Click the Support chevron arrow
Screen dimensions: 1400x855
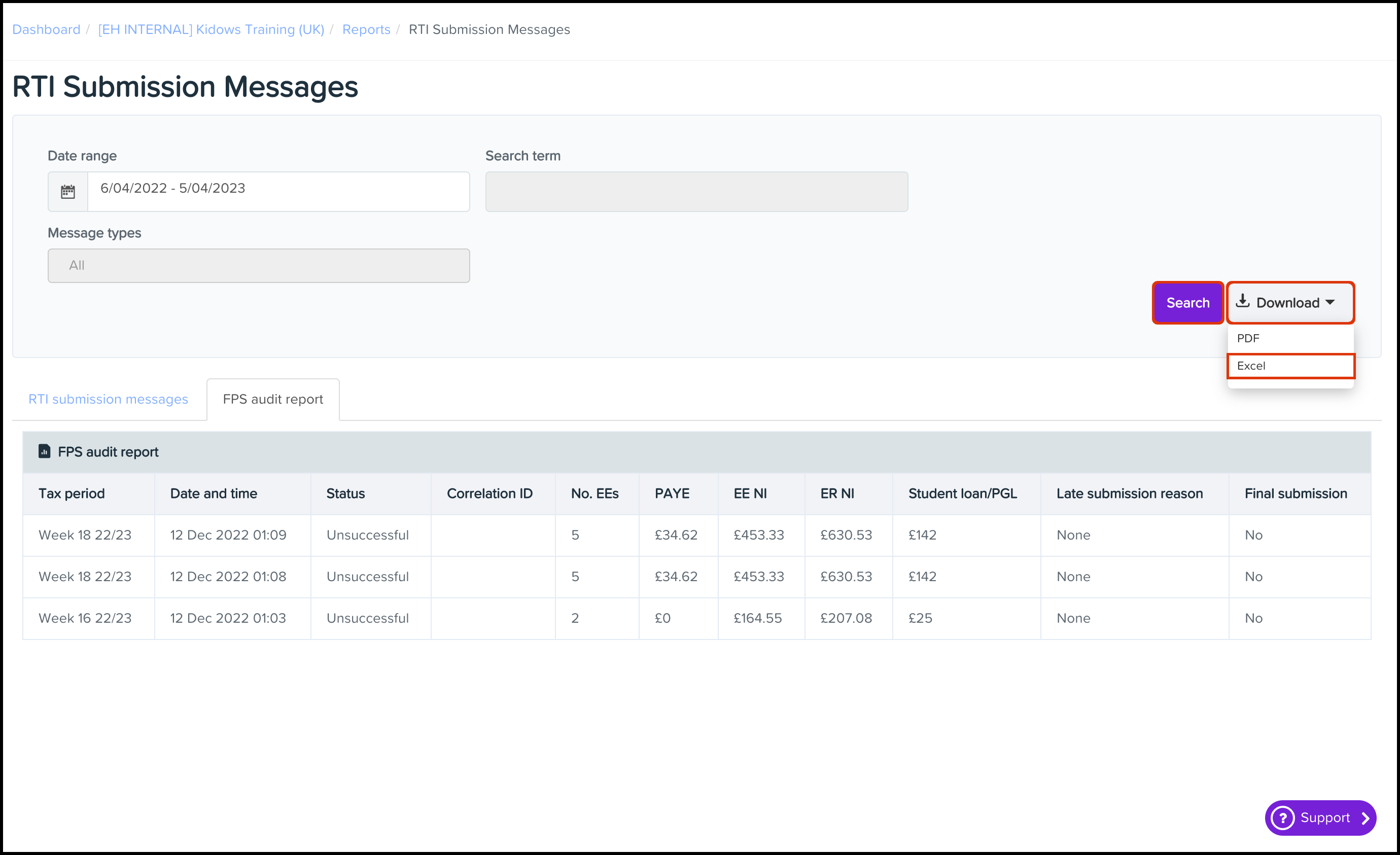coord(1365,817)
